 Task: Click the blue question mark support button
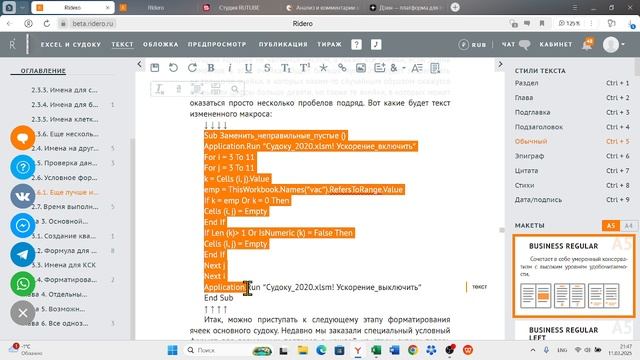(x=23, y=167)
